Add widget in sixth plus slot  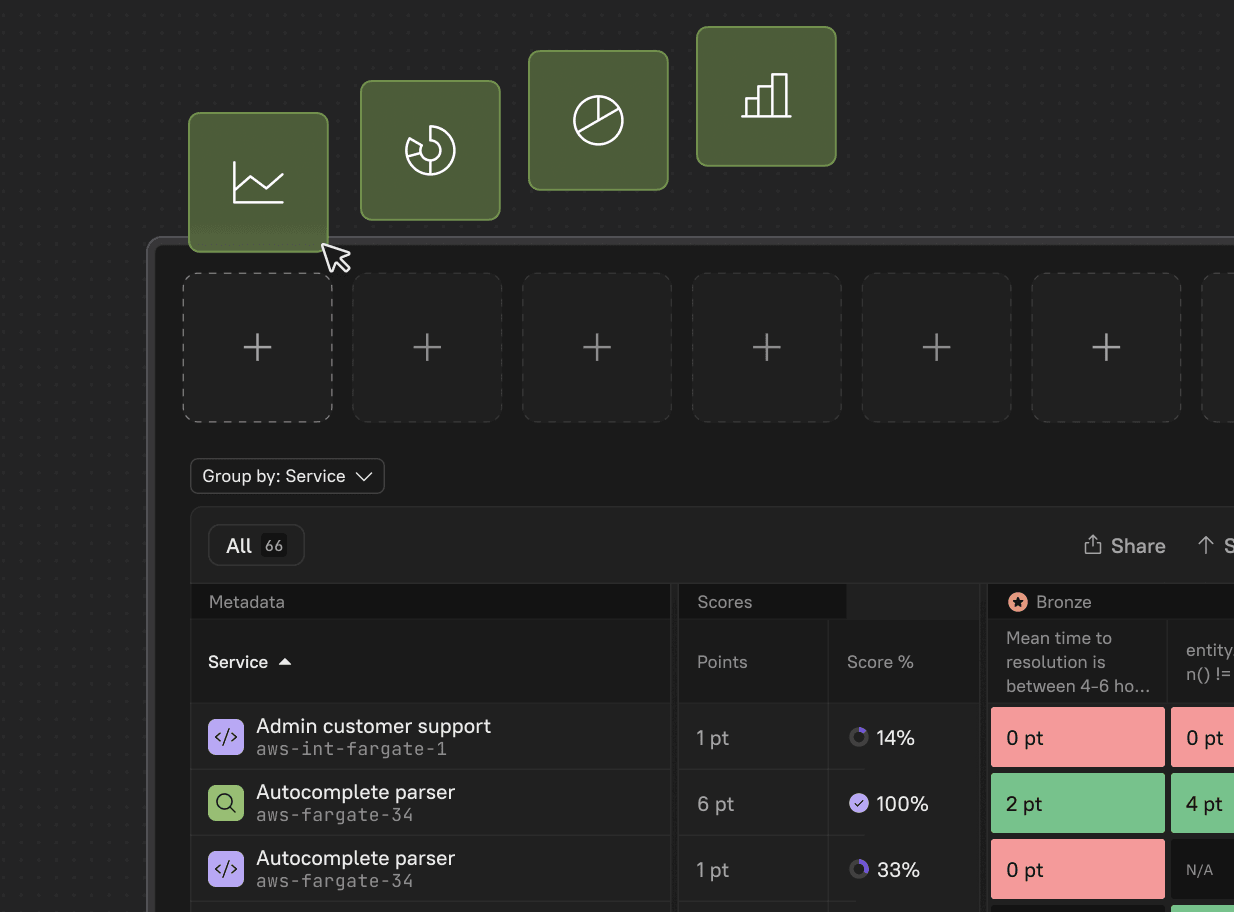click(1106, 347)
